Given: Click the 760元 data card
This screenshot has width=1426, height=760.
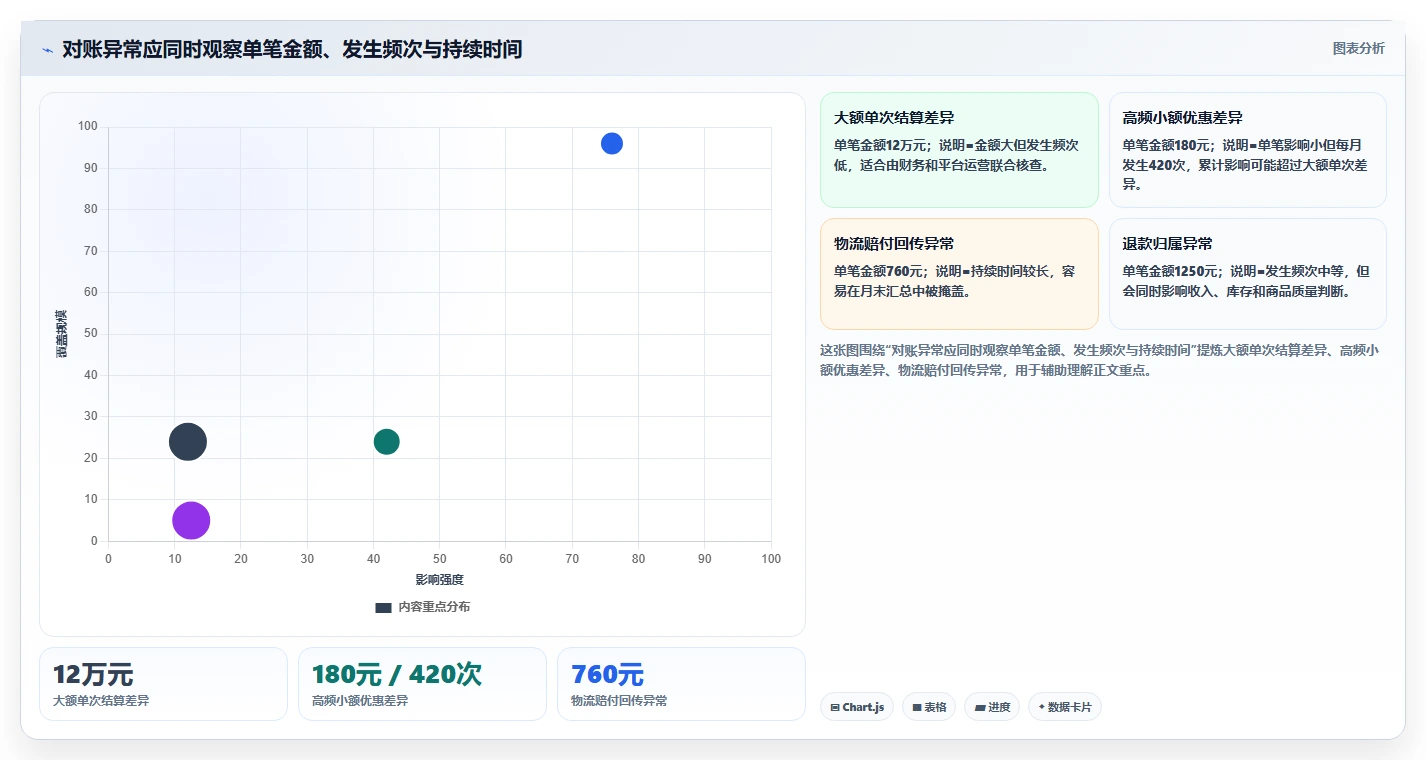Looking at the screenshot, I should pyautogui.click(x=681, y=684).
